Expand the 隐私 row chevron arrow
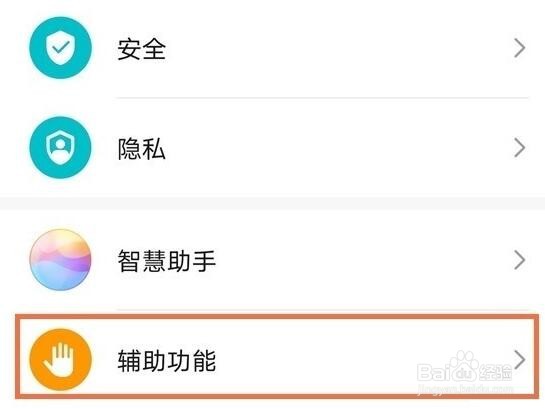Viewport: 545px width, 409px height. [520, 148]
